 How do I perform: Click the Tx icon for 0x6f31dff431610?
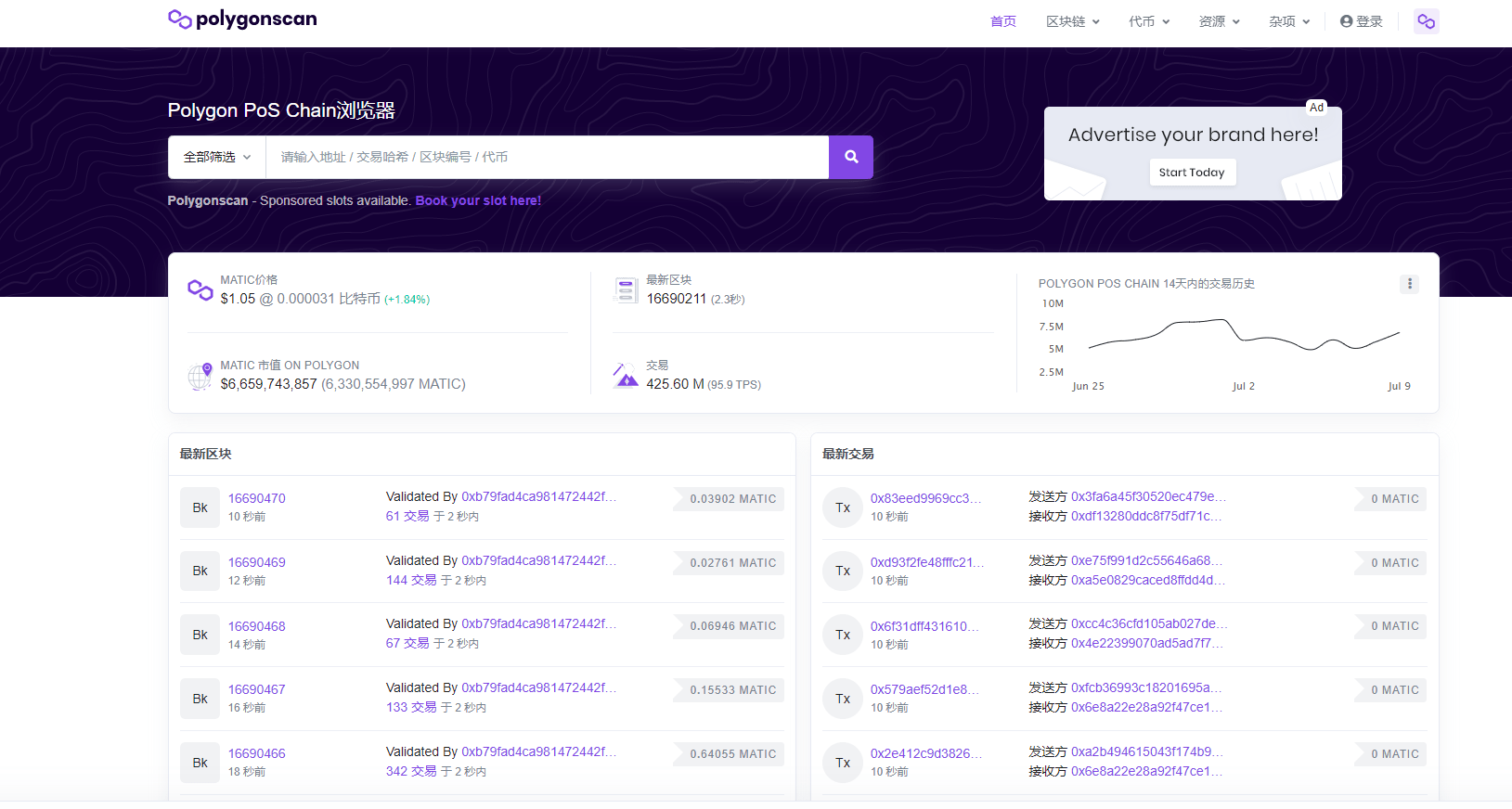point(843,635)
